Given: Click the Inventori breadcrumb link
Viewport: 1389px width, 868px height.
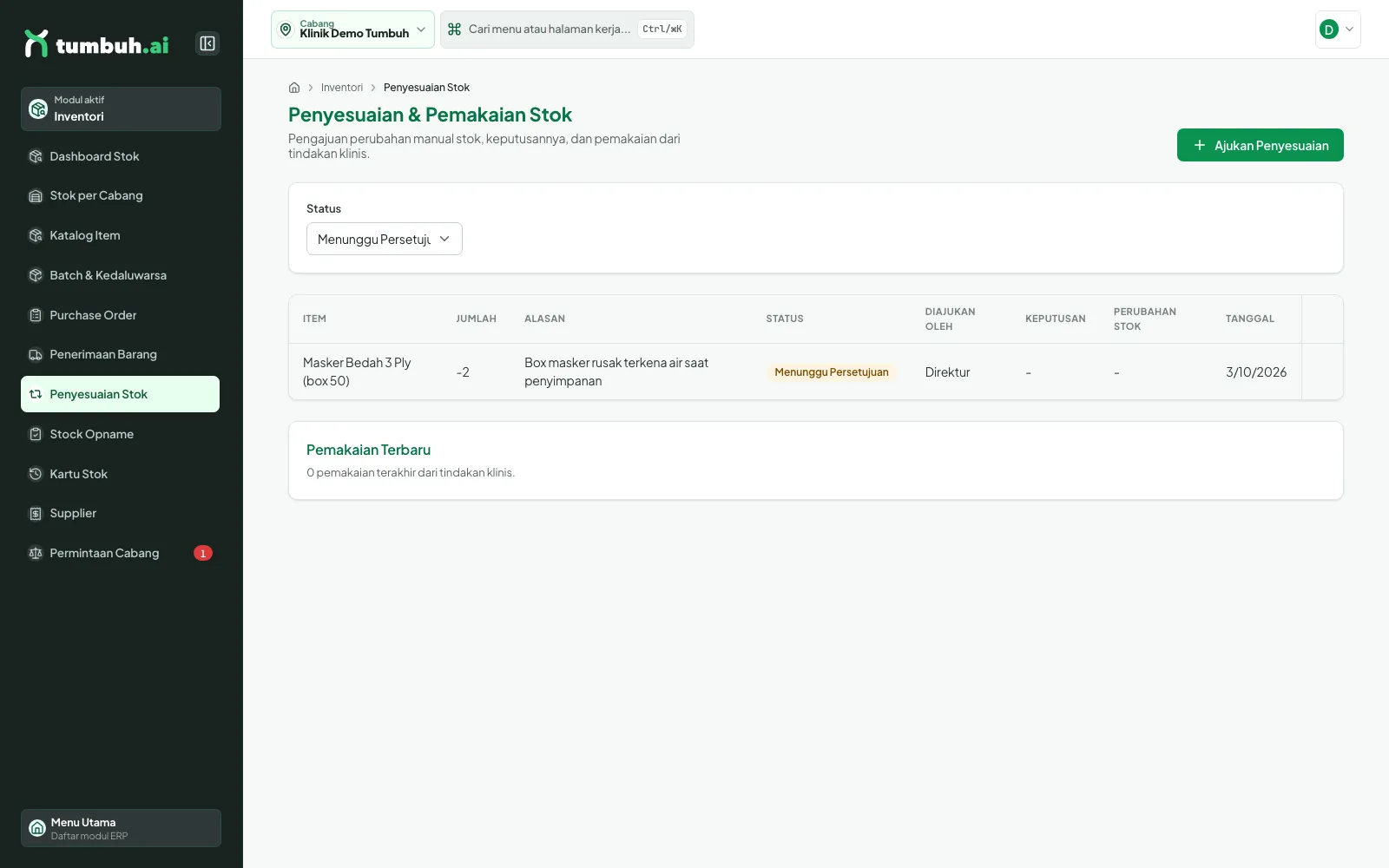Looking at the screenshot, I should click(x=342, y=88).
